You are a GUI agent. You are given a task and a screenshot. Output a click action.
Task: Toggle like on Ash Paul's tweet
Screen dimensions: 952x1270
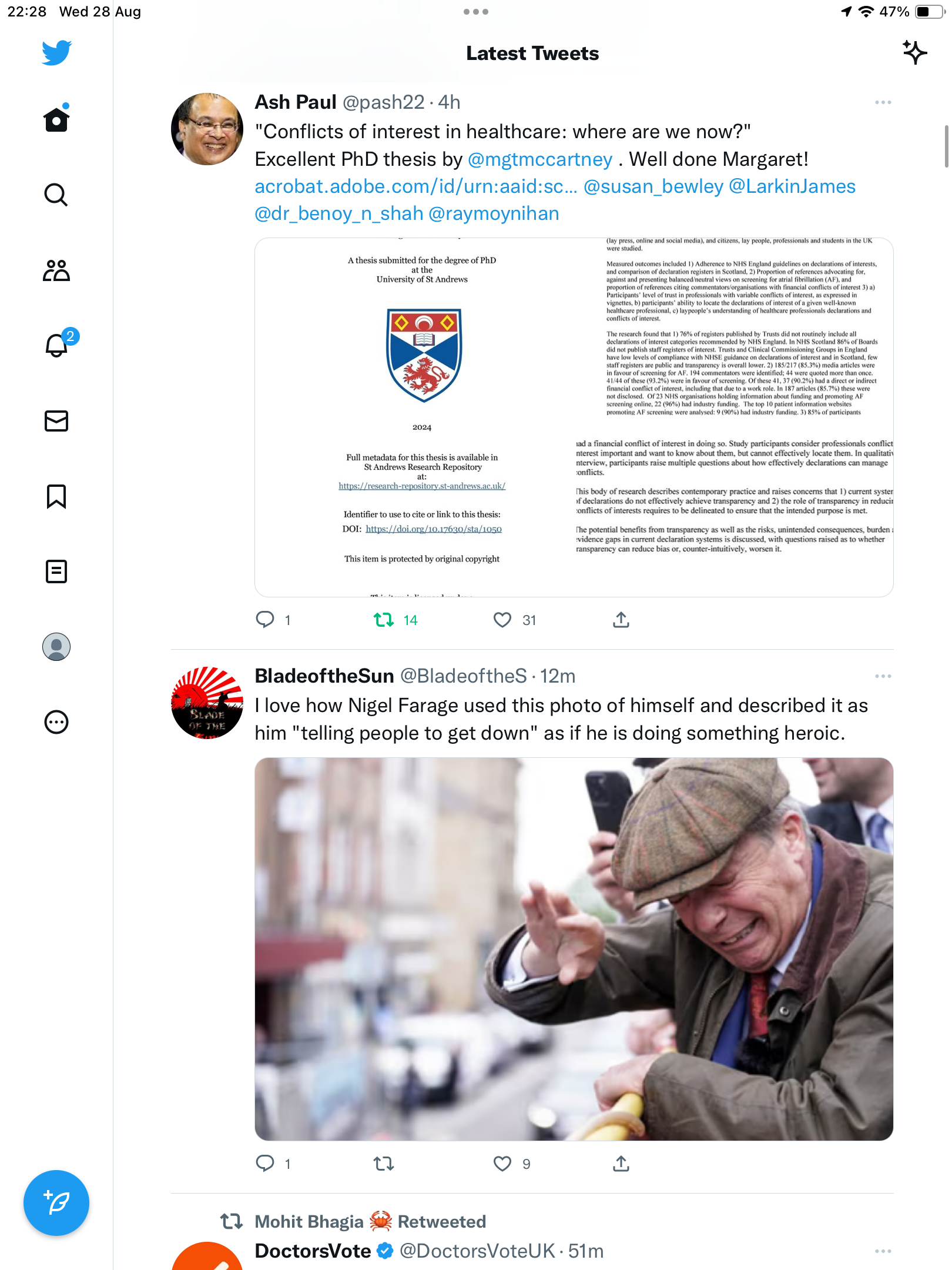coord(502,620)
